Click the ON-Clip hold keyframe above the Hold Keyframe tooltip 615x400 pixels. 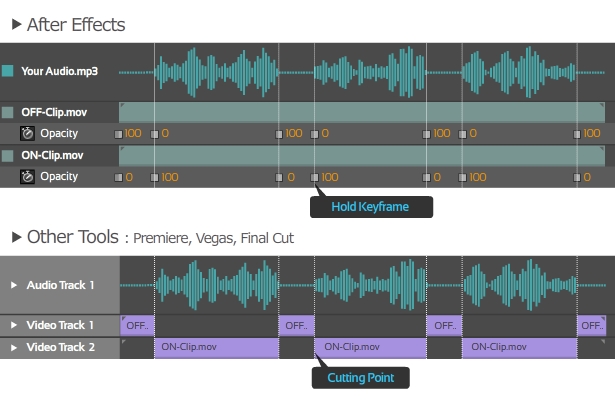[x=315, y=178]
